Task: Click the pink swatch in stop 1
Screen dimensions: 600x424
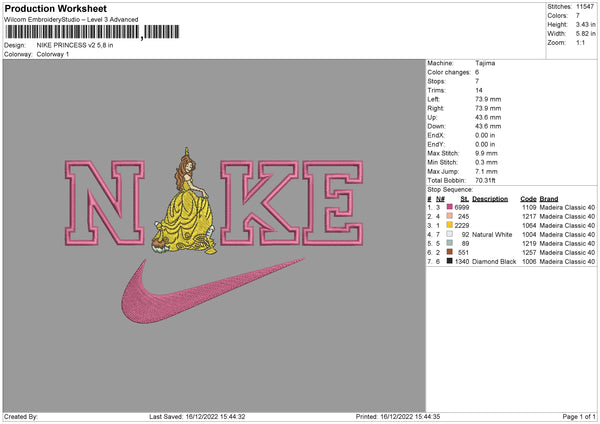Action: coord(450,207)
